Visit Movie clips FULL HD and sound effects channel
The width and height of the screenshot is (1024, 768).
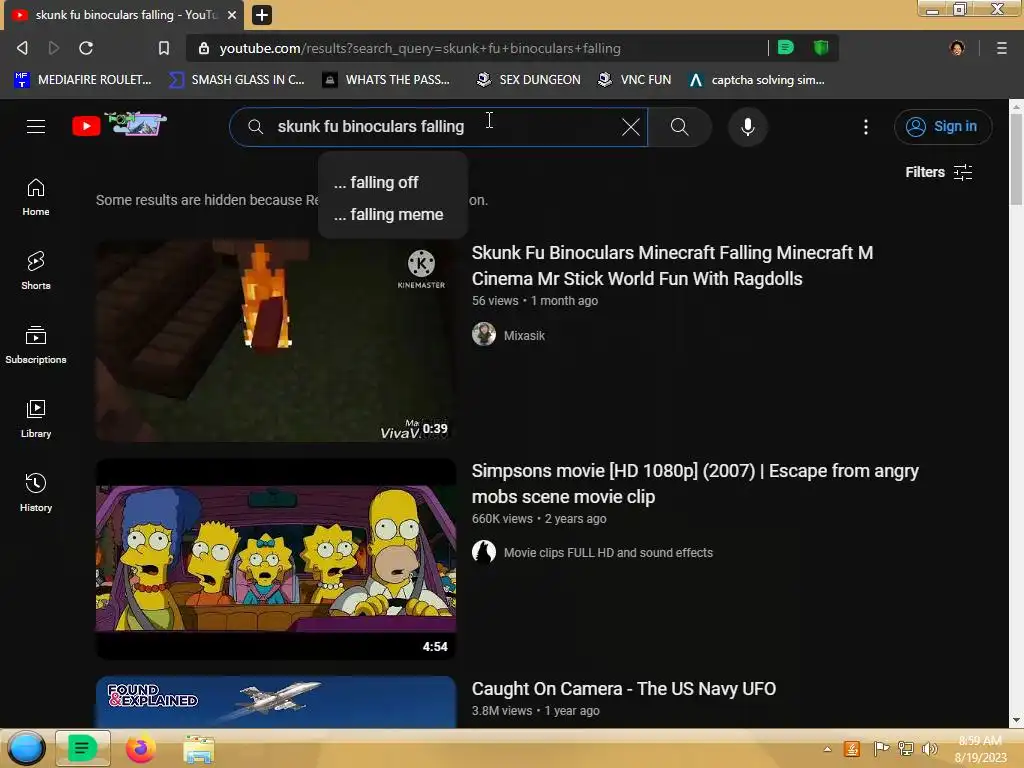click(x=608, y=552)
